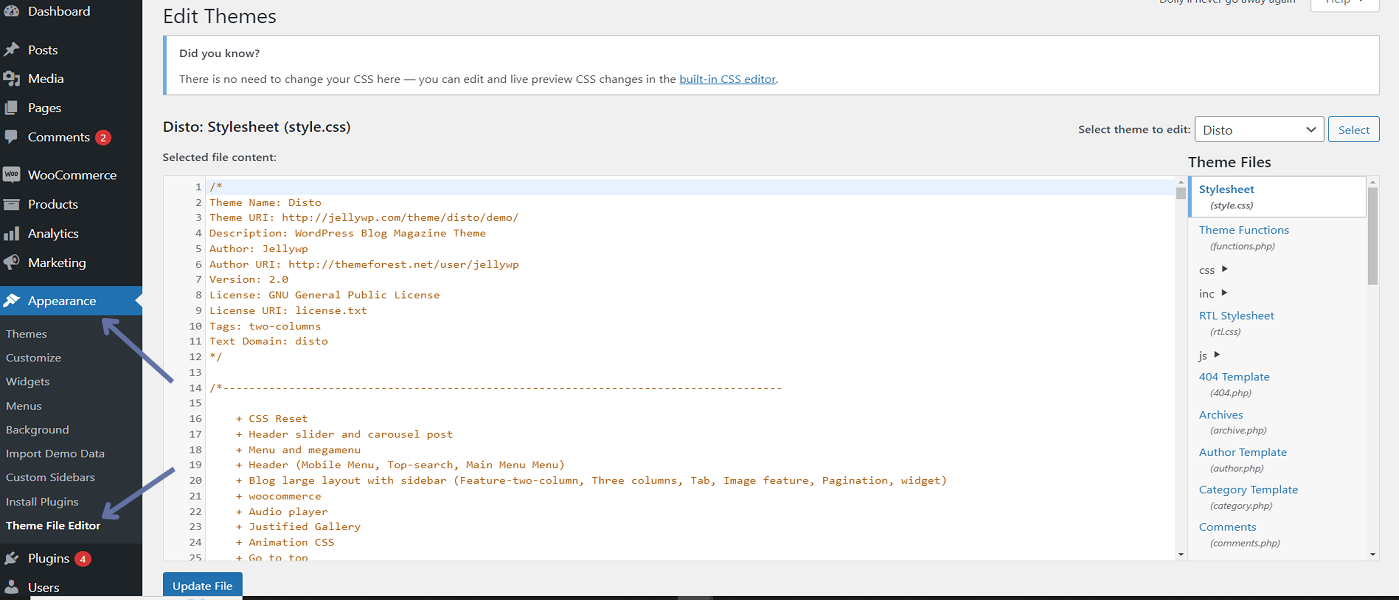The image size is (1399, 600).
Task: Open Install Plugins submenu item
Action: 42,502
